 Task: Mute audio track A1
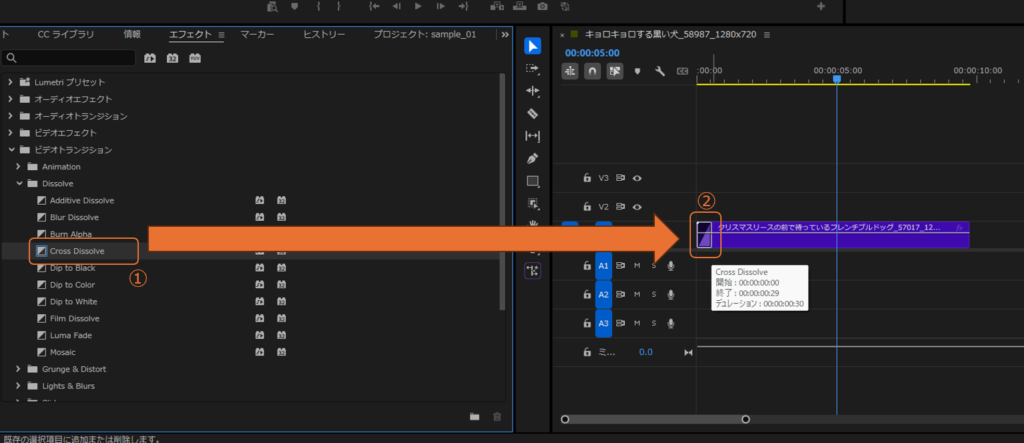point(637,266)
